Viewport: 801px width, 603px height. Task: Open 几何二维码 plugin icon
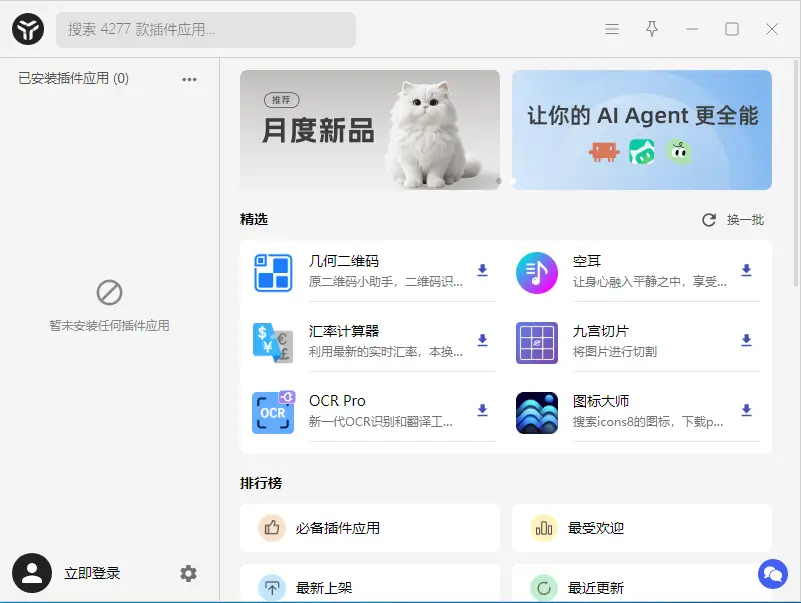tap(273, 273)
